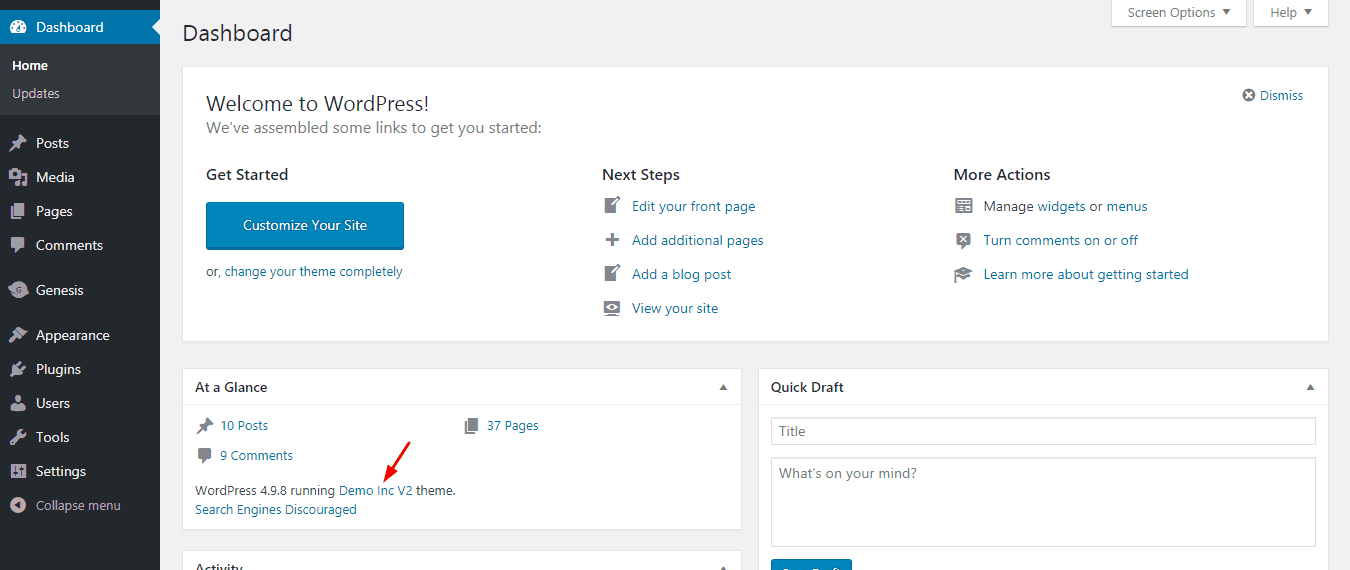Click the Settings sliders icon
Viewport: 1350px width, 570px height.
coord(18,471)
